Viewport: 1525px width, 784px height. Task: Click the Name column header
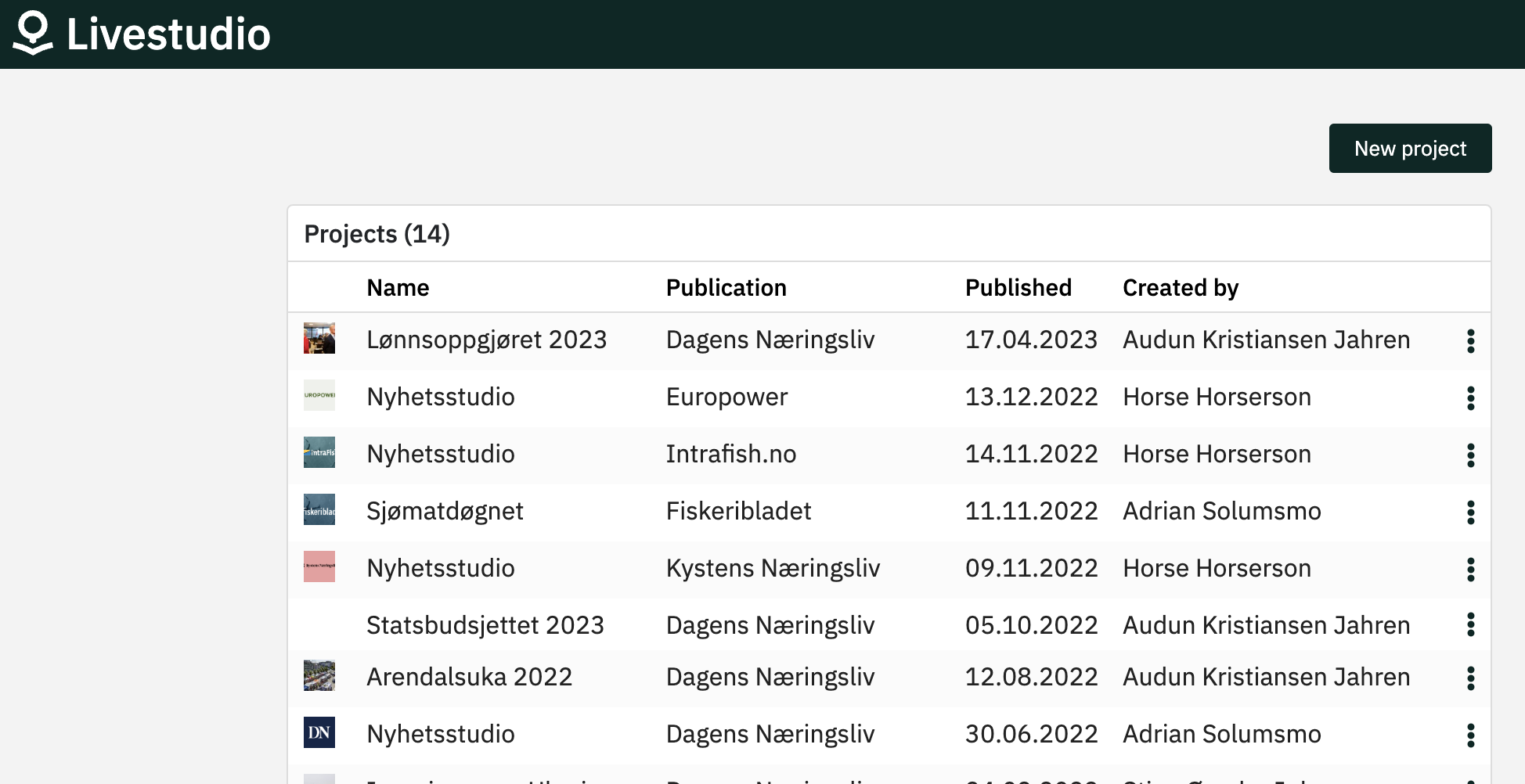(397, 287)
